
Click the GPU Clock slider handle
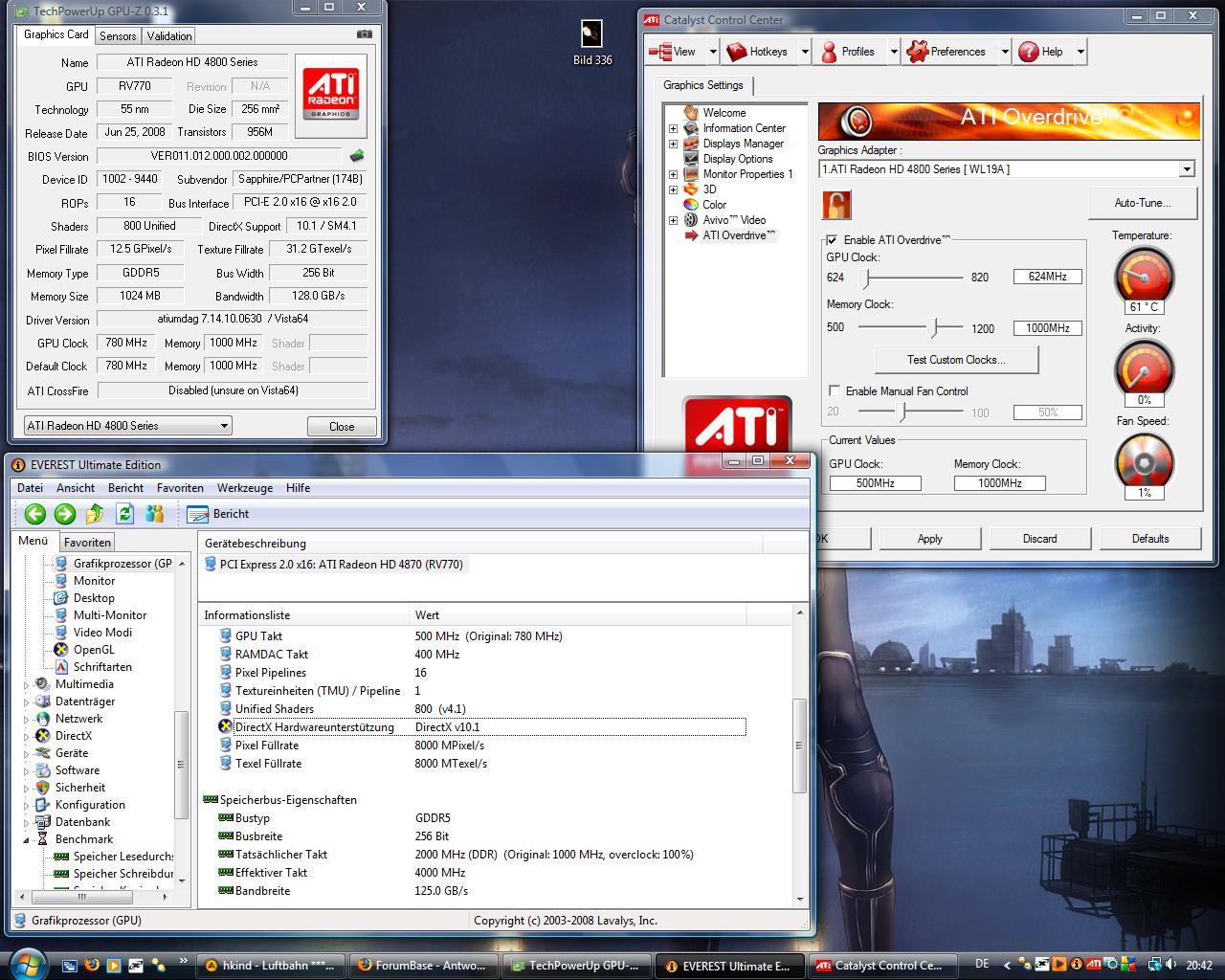(867, 278)
